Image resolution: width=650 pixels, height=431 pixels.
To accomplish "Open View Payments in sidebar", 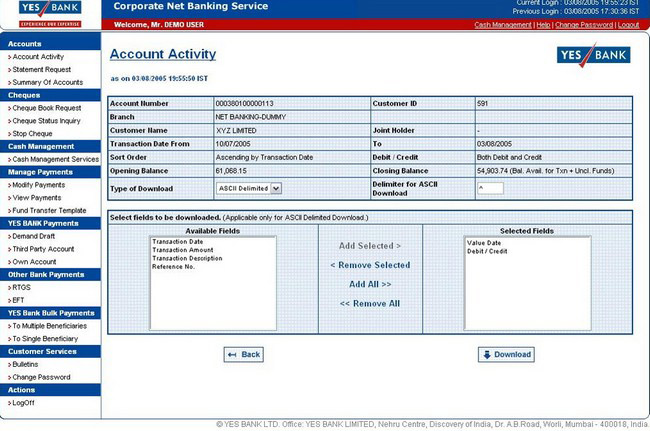I will tap(36, 198).
